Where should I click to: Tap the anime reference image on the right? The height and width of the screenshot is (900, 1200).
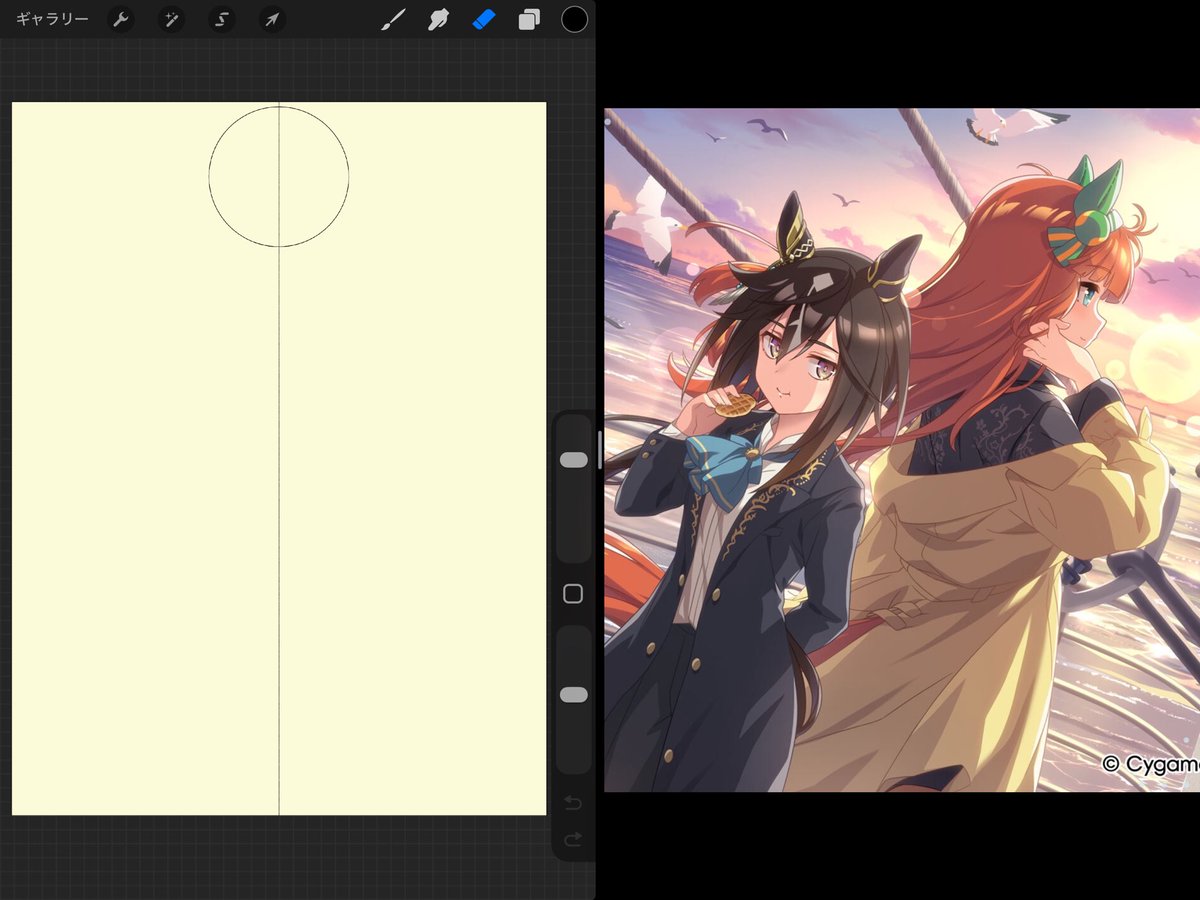click(902, 450)
